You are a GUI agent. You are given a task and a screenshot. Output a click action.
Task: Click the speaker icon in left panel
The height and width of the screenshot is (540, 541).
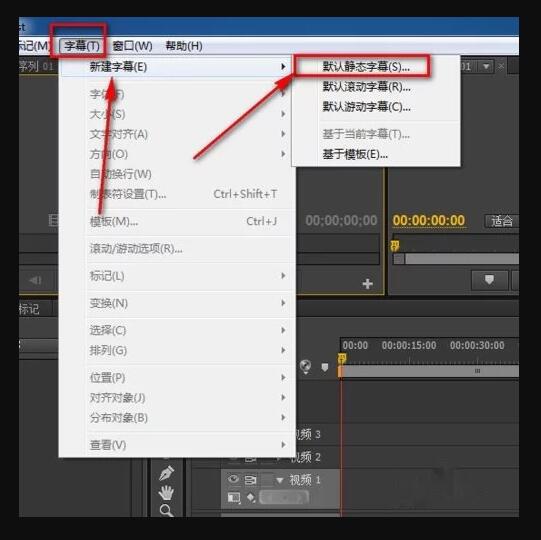tap(36, 280)
